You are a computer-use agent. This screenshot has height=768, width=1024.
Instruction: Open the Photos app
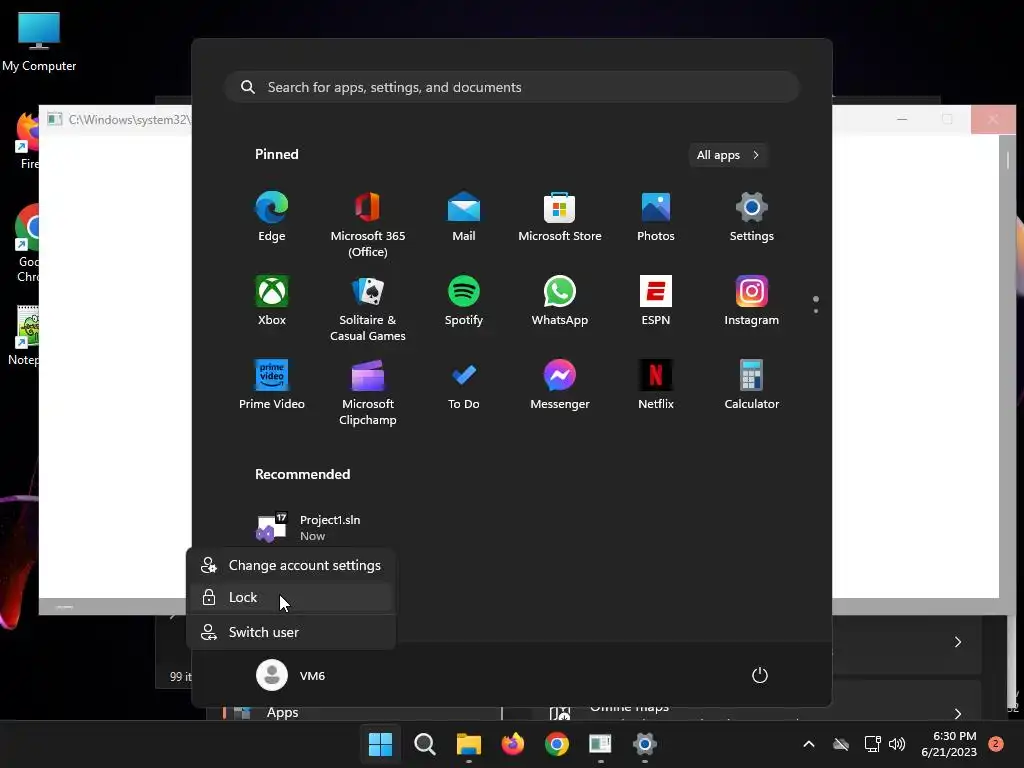[x=656, y=217]
